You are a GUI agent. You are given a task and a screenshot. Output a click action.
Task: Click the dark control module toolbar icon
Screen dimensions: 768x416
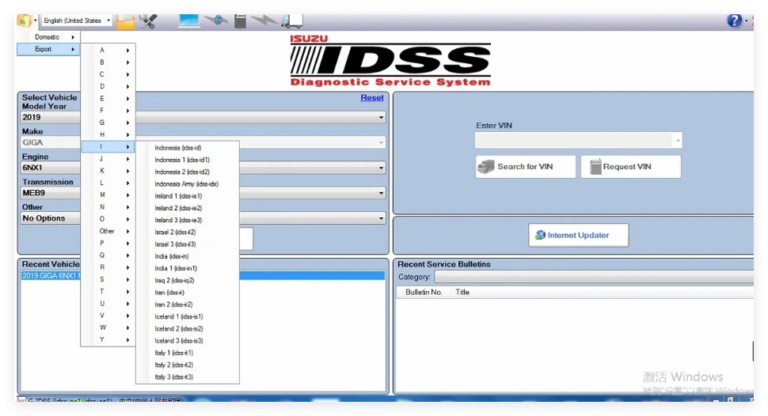pos(240,21)
